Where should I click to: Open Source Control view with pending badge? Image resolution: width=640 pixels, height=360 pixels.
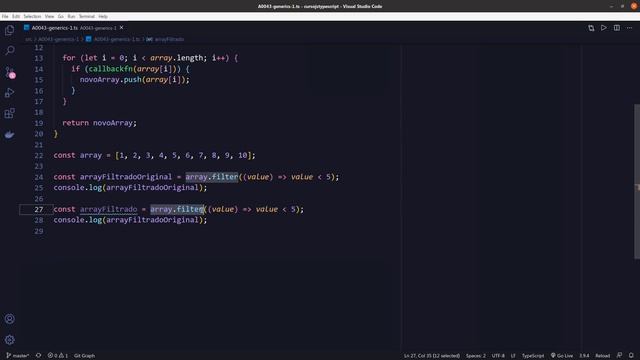coord(10,73)
